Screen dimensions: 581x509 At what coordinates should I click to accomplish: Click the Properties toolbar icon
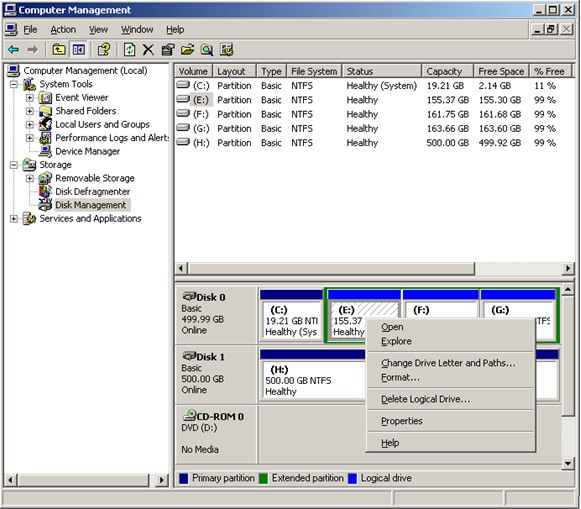tap(168, 49)
